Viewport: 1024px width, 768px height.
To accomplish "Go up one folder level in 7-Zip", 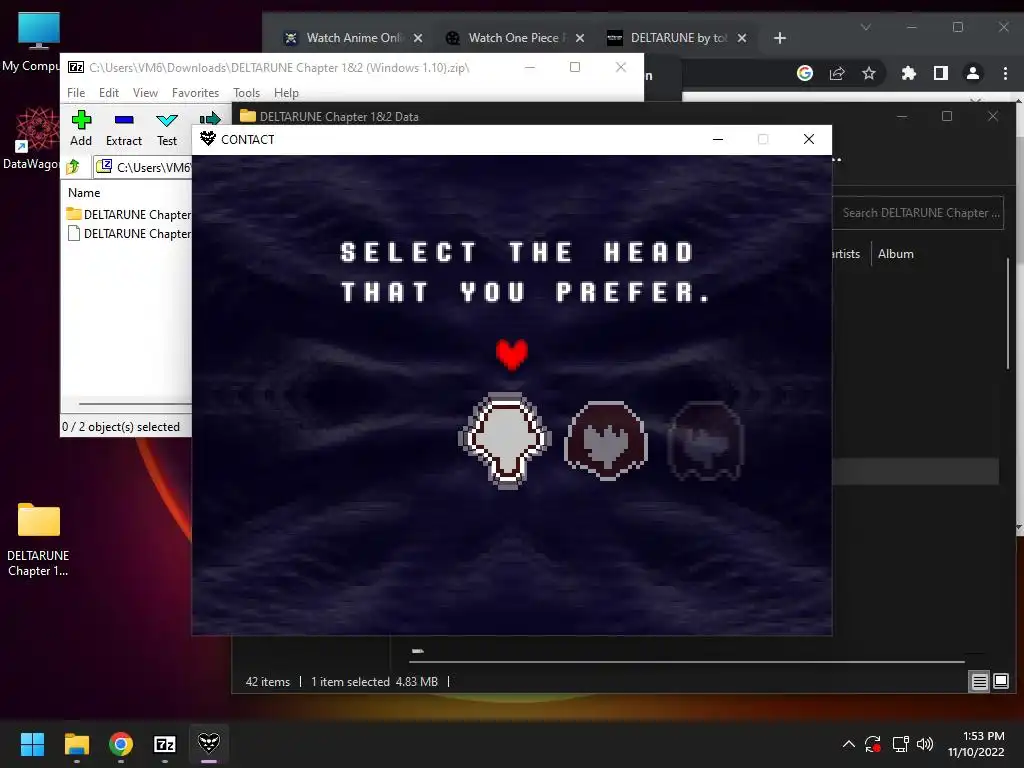I will [x=73, y=167].
